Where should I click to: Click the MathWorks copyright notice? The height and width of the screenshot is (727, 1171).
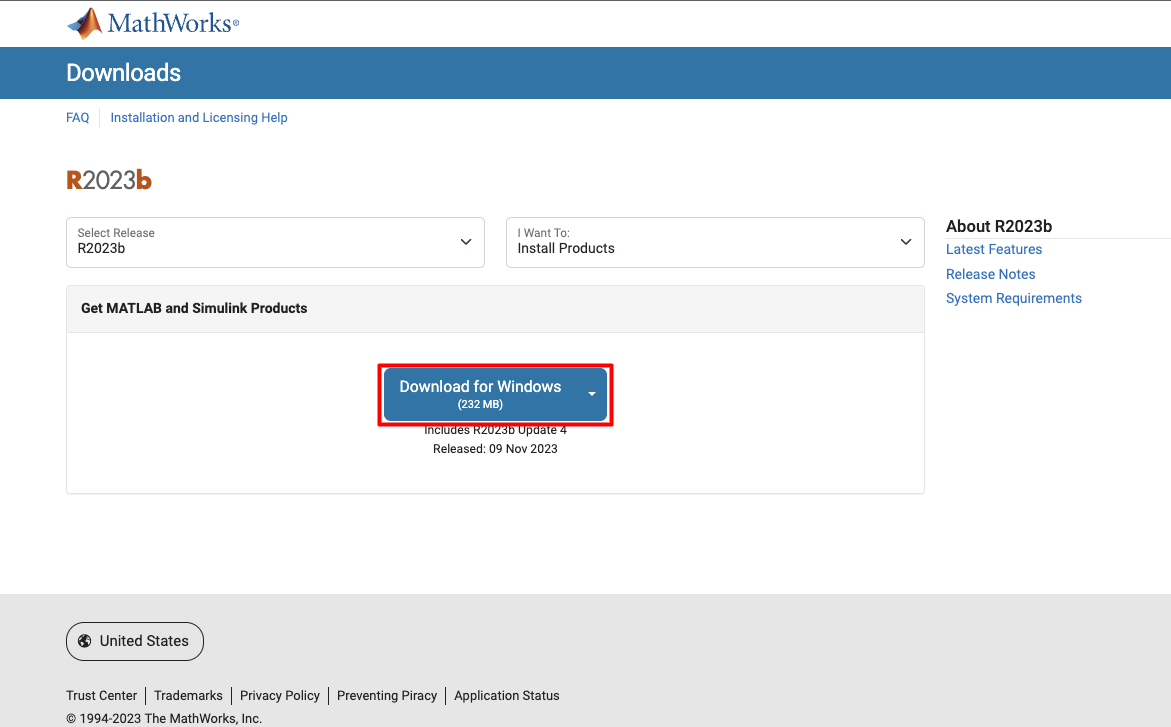tap(164, 719)
